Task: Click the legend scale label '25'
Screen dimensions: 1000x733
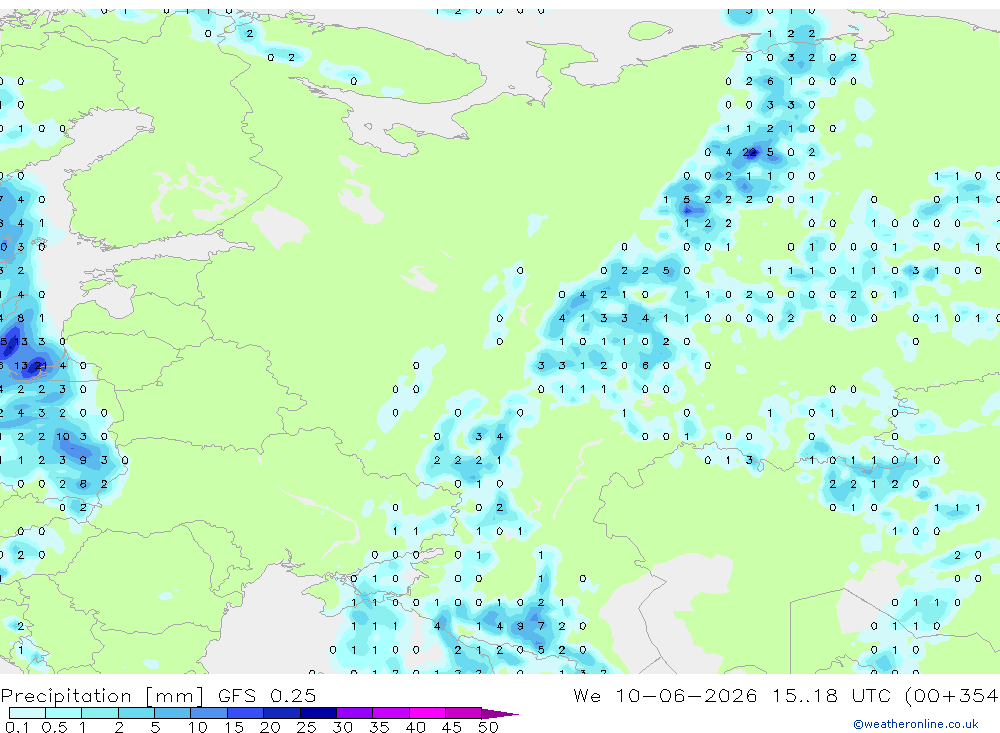Action: pos(307,727)
